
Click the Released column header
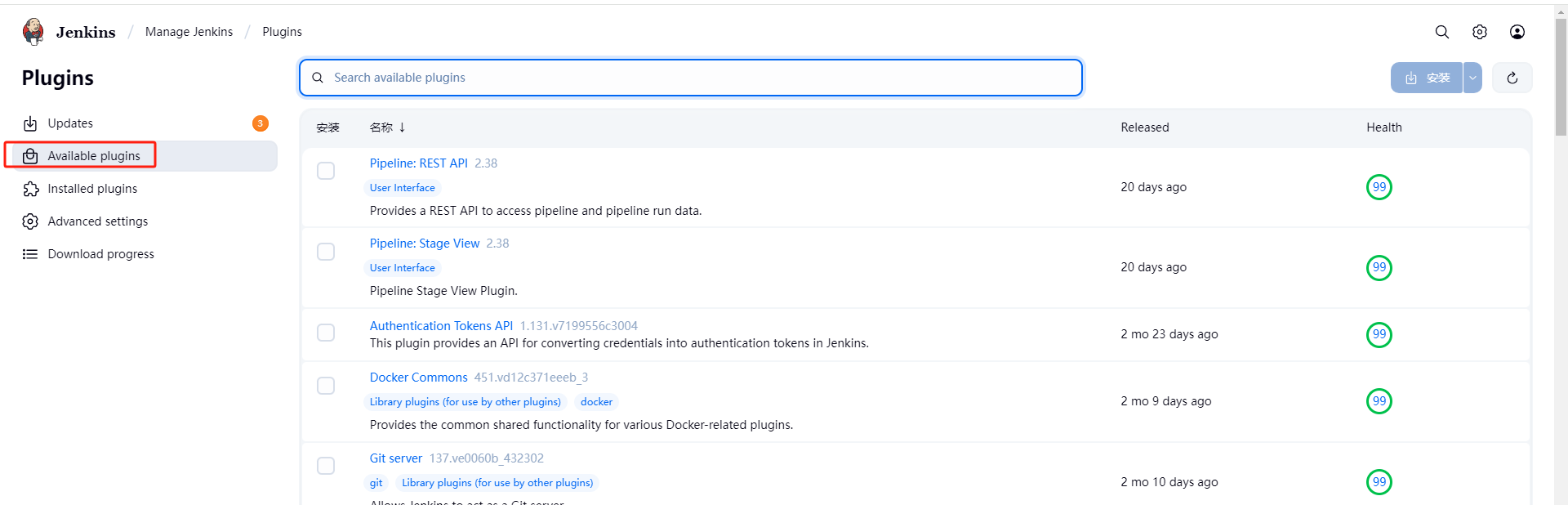1144,127
